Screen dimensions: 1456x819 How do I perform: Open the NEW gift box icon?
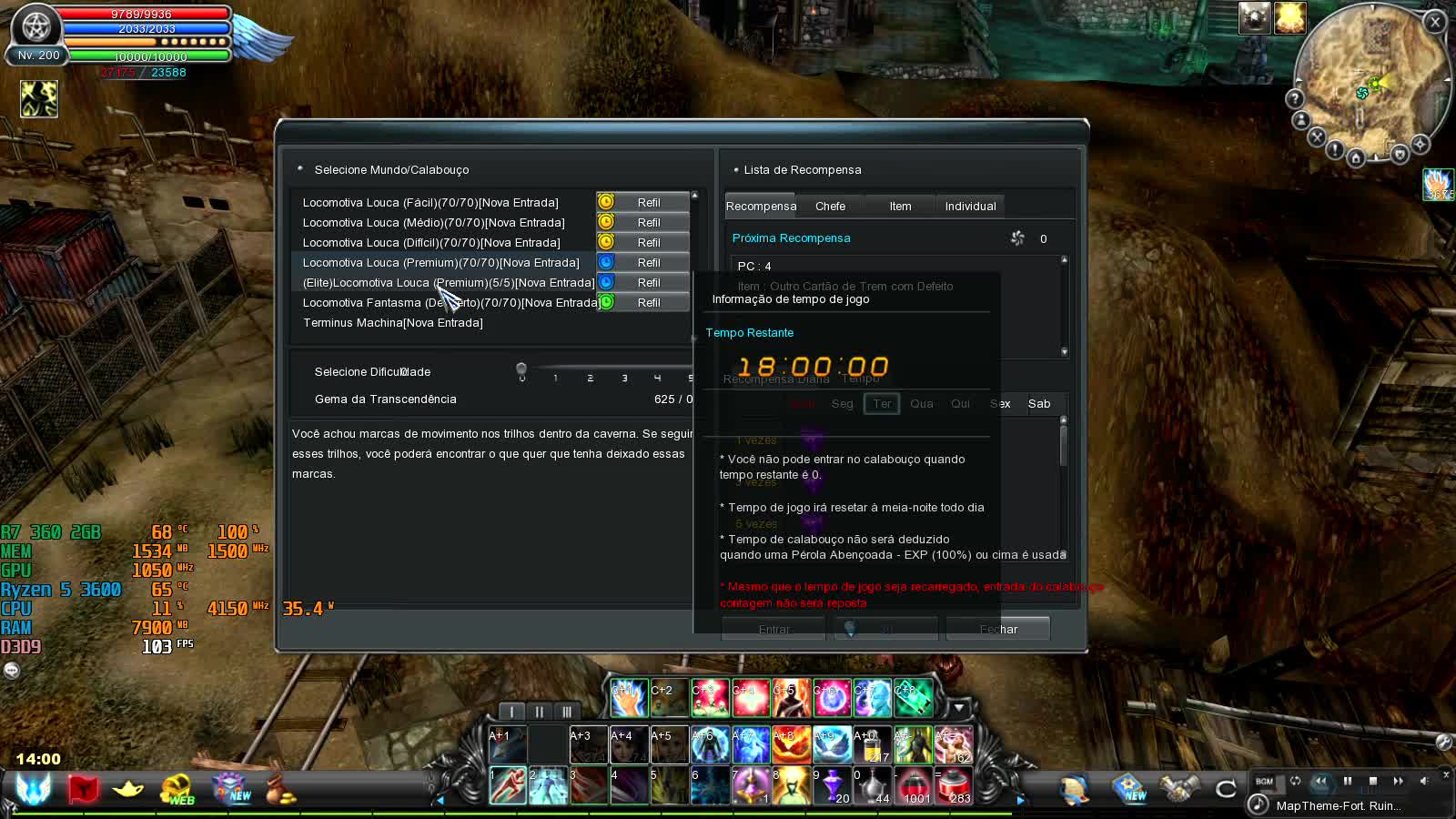coord(229,788)
